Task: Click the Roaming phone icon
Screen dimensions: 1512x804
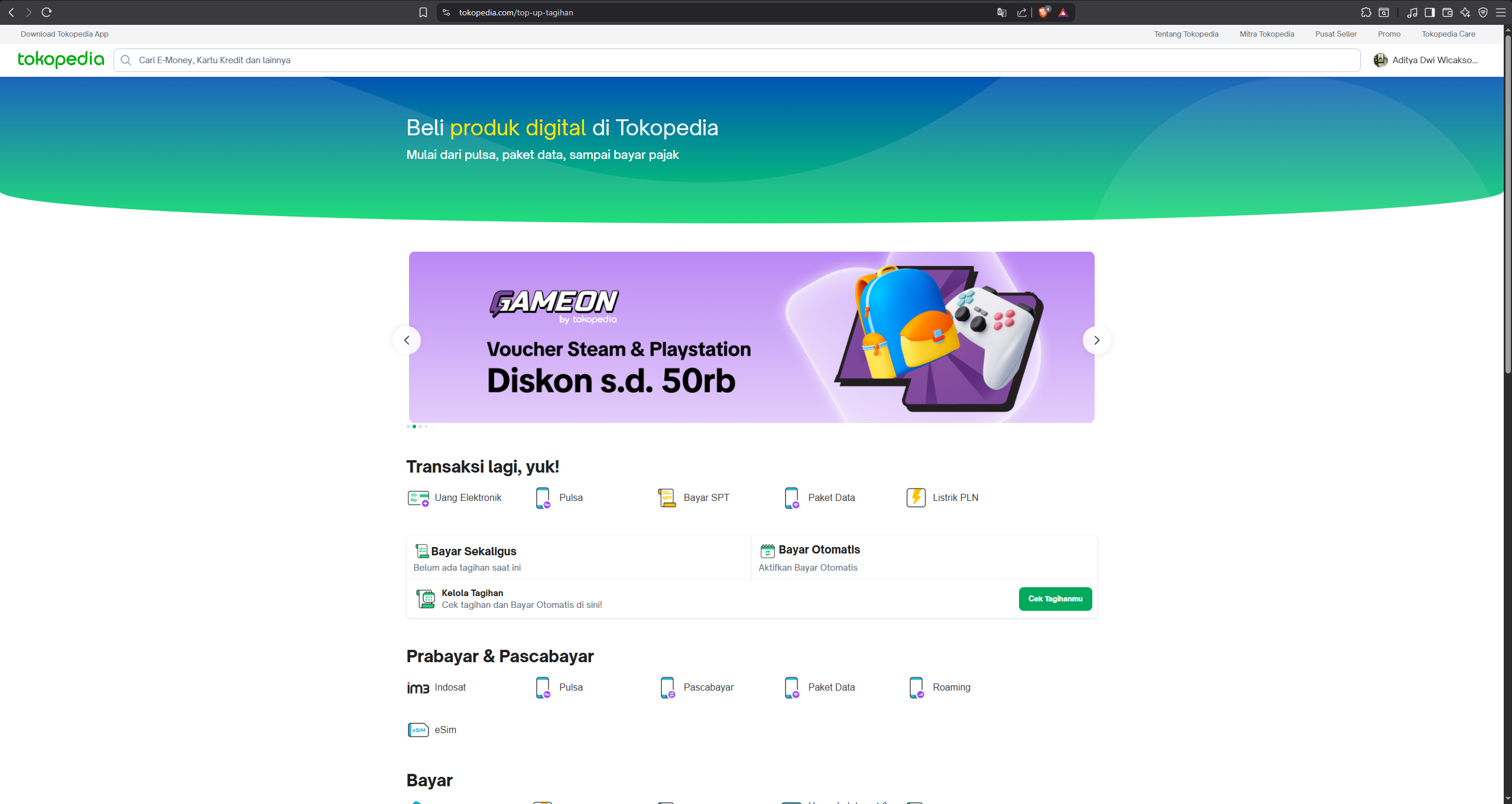Action: coord(916,688)
